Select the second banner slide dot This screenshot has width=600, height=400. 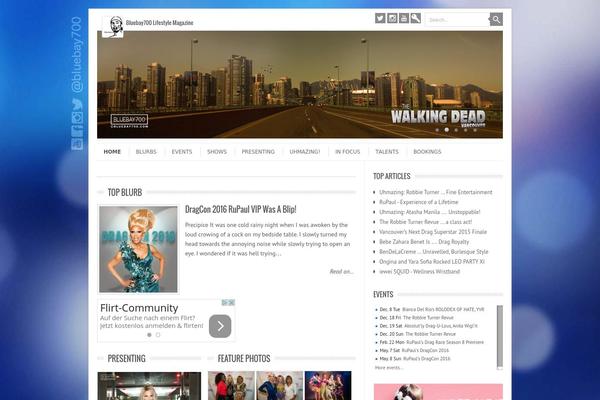tap(447, 130)
